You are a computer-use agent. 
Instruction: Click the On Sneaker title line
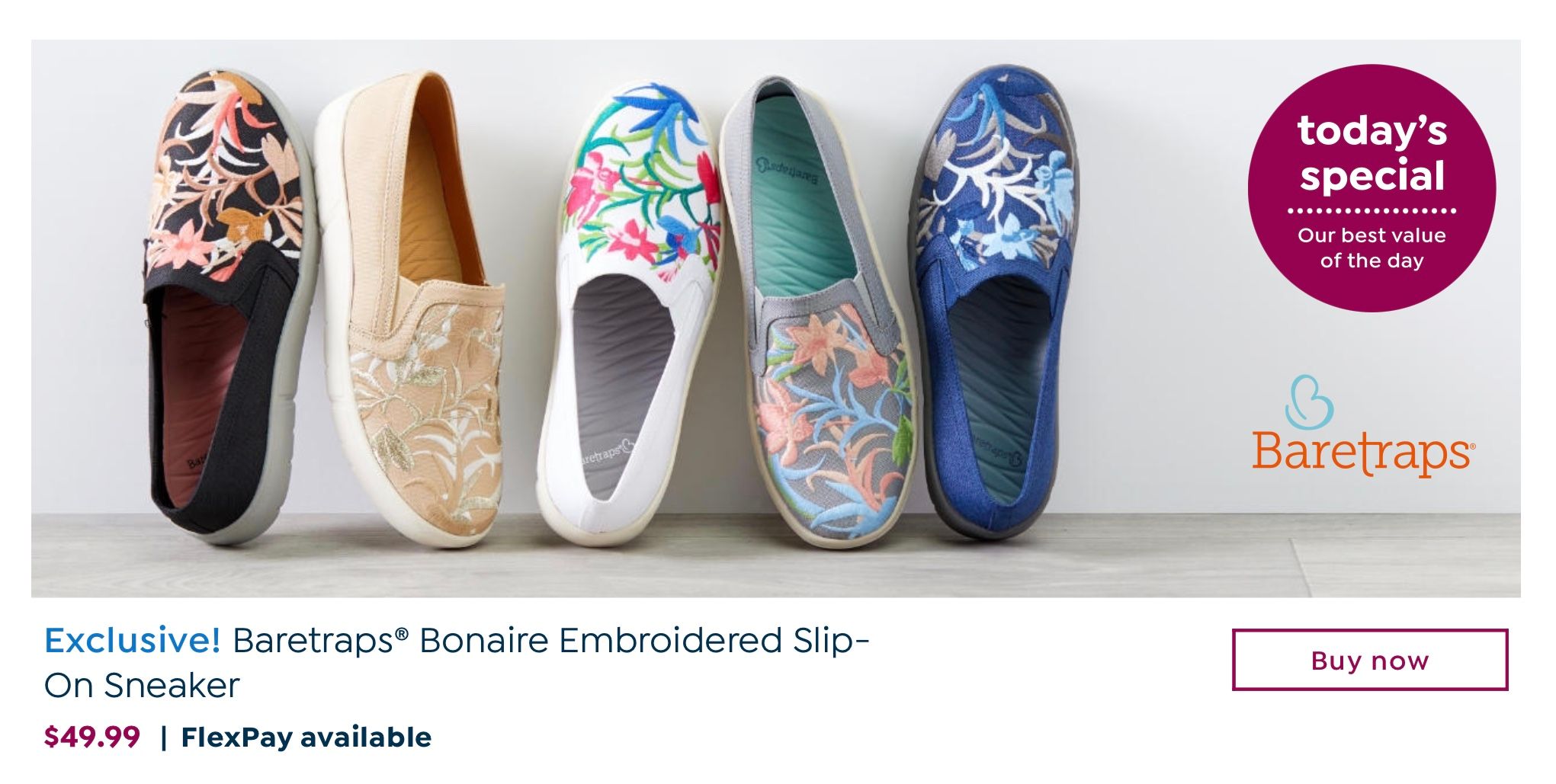pos(142,686)
